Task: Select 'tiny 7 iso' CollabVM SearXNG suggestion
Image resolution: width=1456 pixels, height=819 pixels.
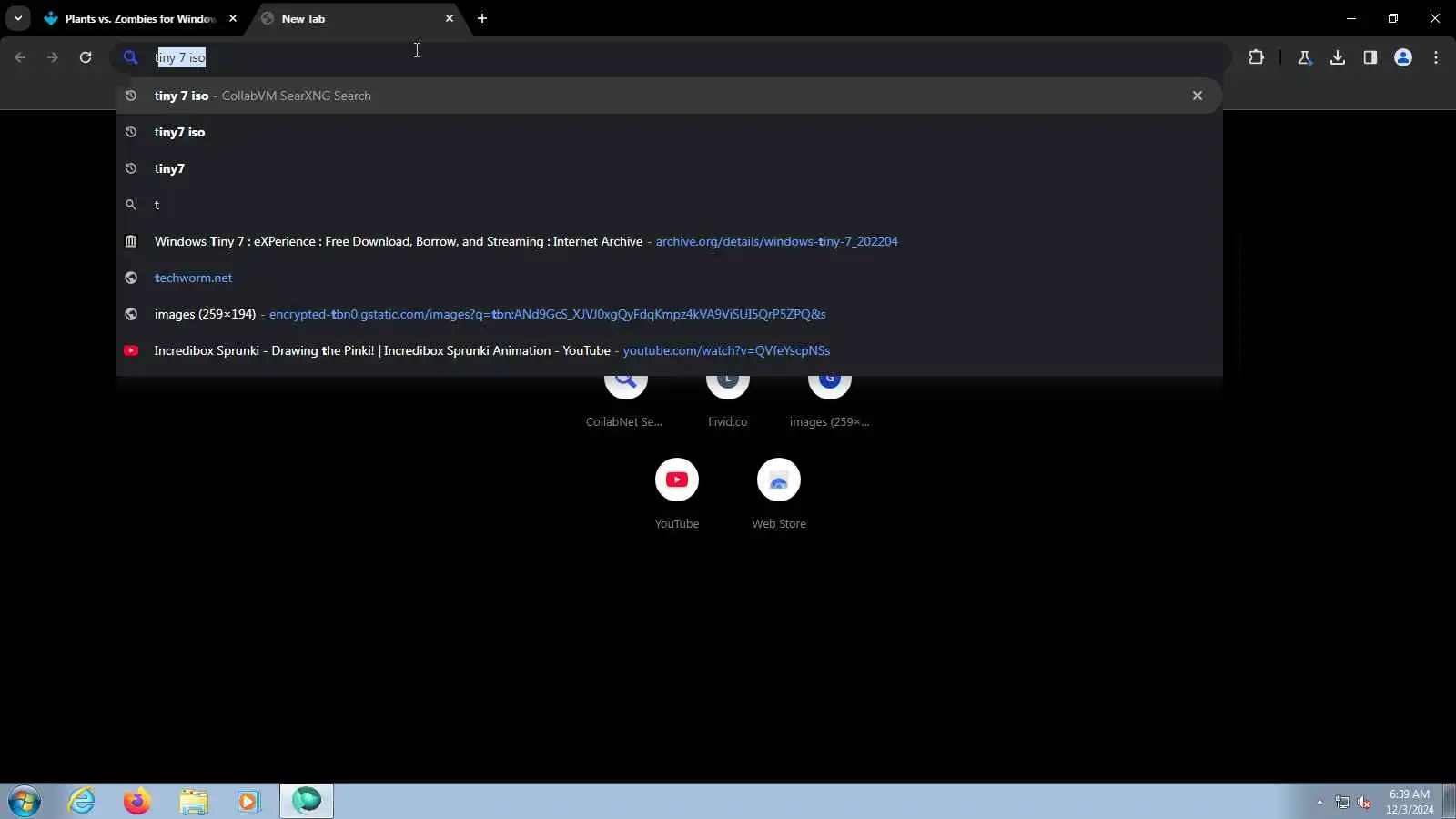Action: [669, 96]
